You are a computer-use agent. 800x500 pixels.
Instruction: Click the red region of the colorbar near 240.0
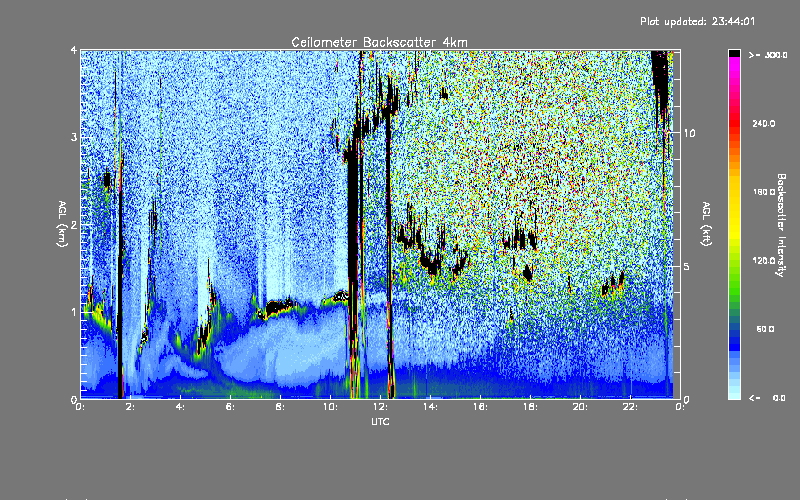coord(734,123)
